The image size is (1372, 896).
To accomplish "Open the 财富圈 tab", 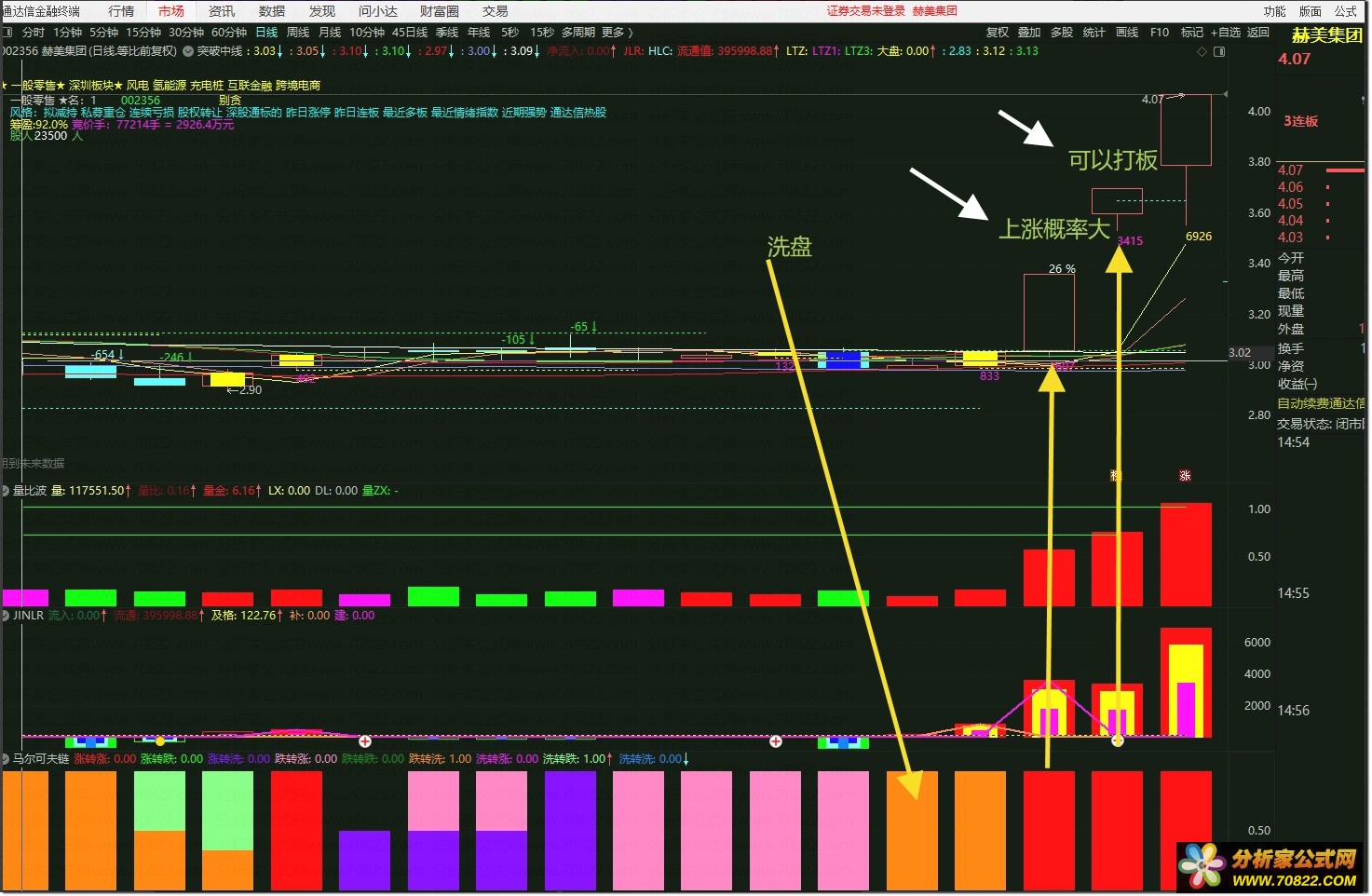I will [x=440, y=11].
